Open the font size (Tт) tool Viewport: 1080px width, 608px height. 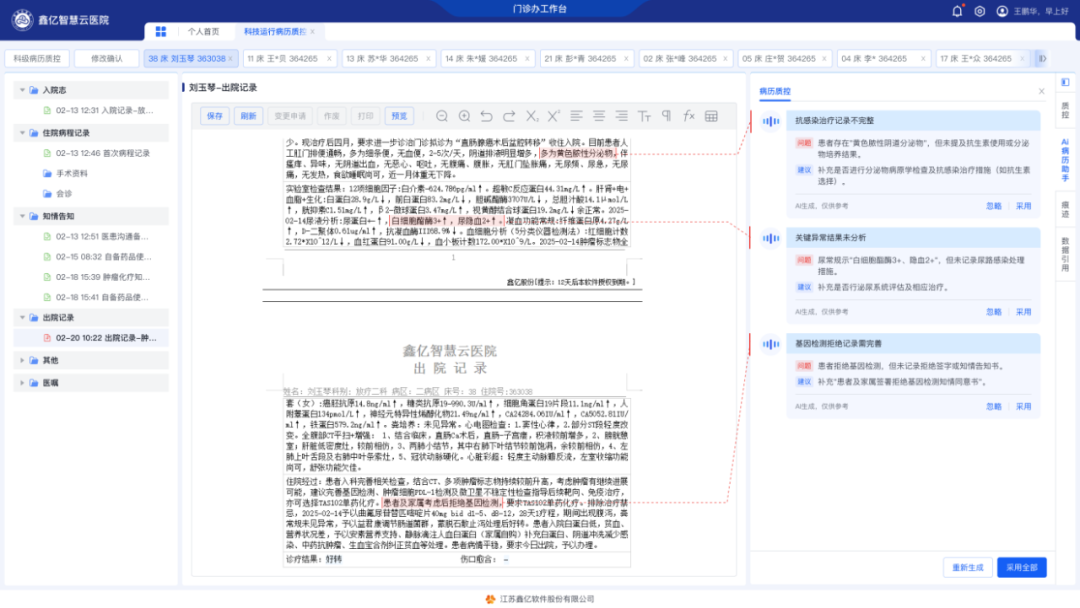pyautogui.click(x=644, y=116)
